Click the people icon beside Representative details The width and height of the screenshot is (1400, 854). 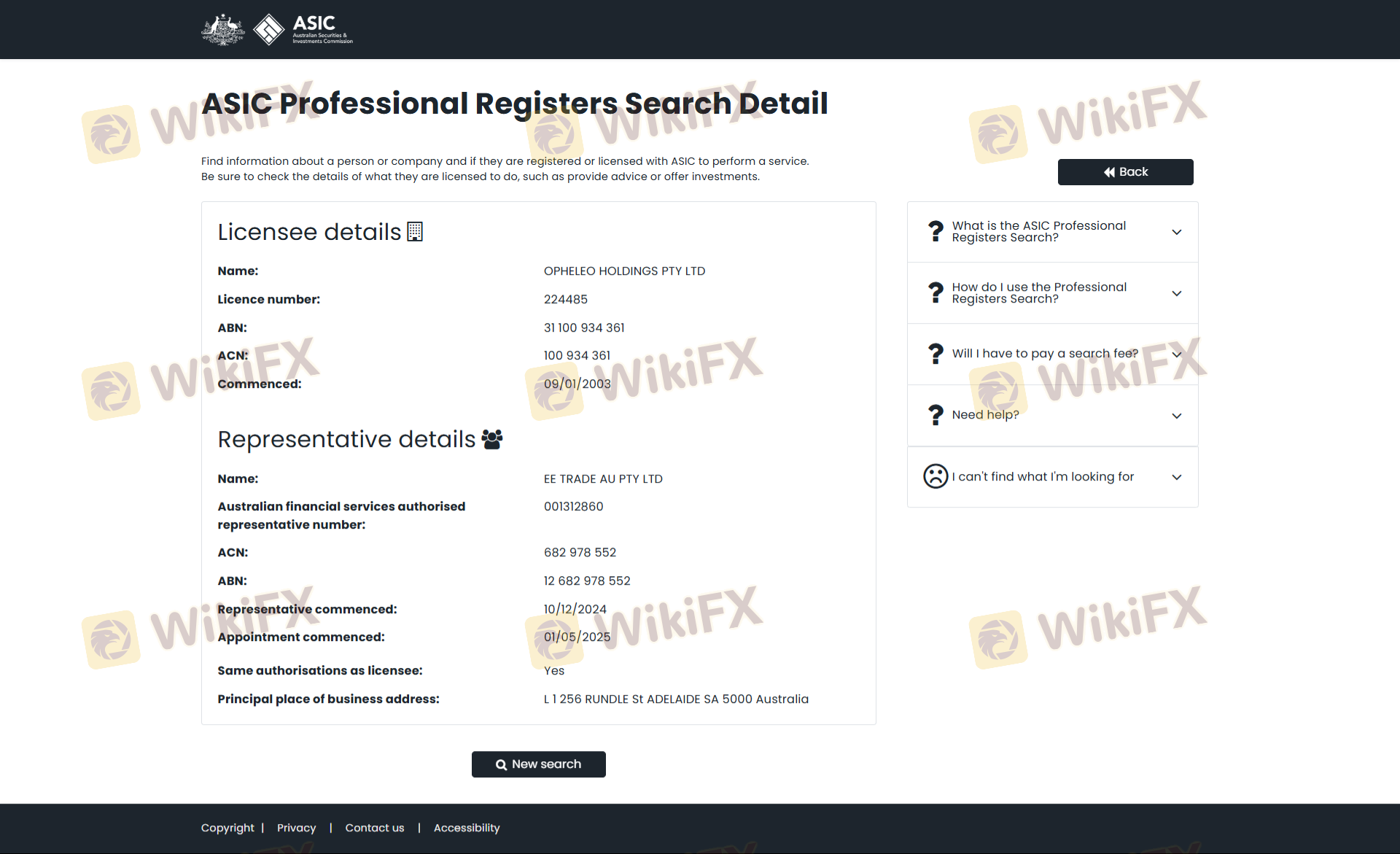pos(492,439)
